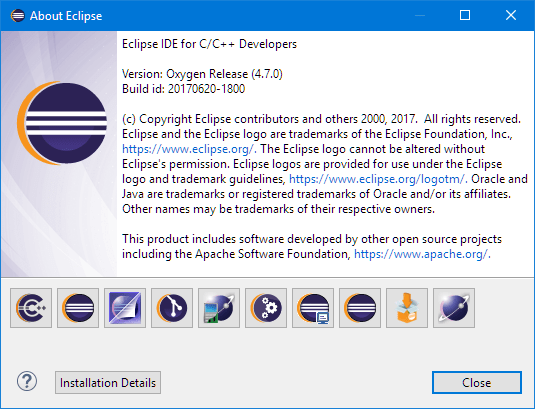This screenshot has height=409, width=535.
Task: Maximize the About Eclipse window
Action: coord(465,15)
